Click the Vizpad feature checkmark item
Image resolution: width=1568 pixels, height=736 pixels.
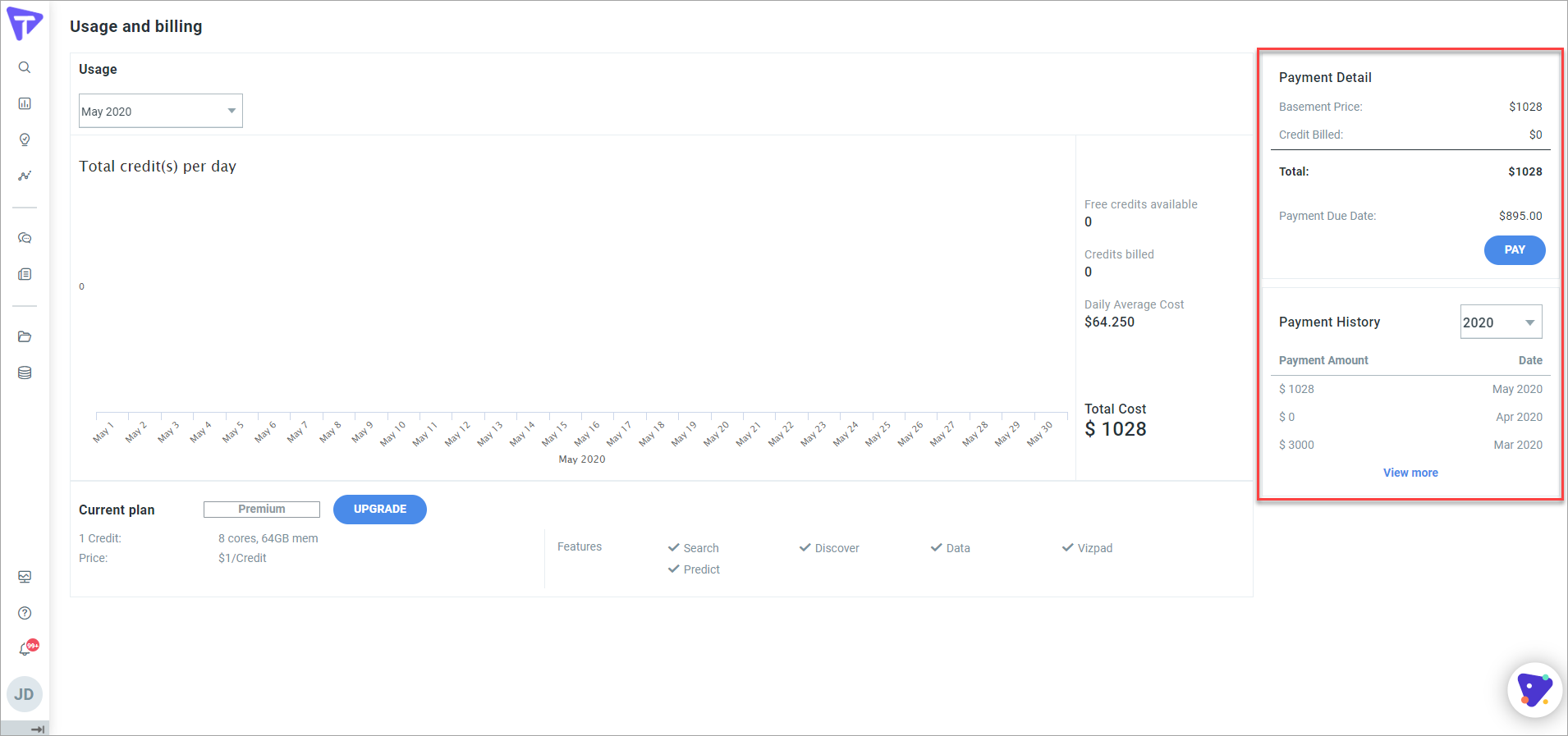[x=1088, y=548]
